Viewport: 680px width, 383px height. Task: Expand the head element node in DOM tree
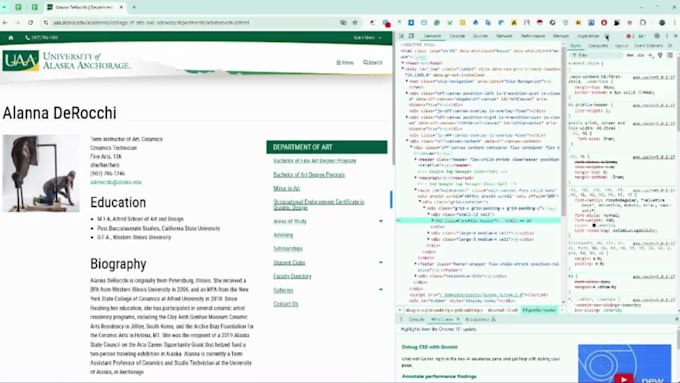(x=403, y=63)
